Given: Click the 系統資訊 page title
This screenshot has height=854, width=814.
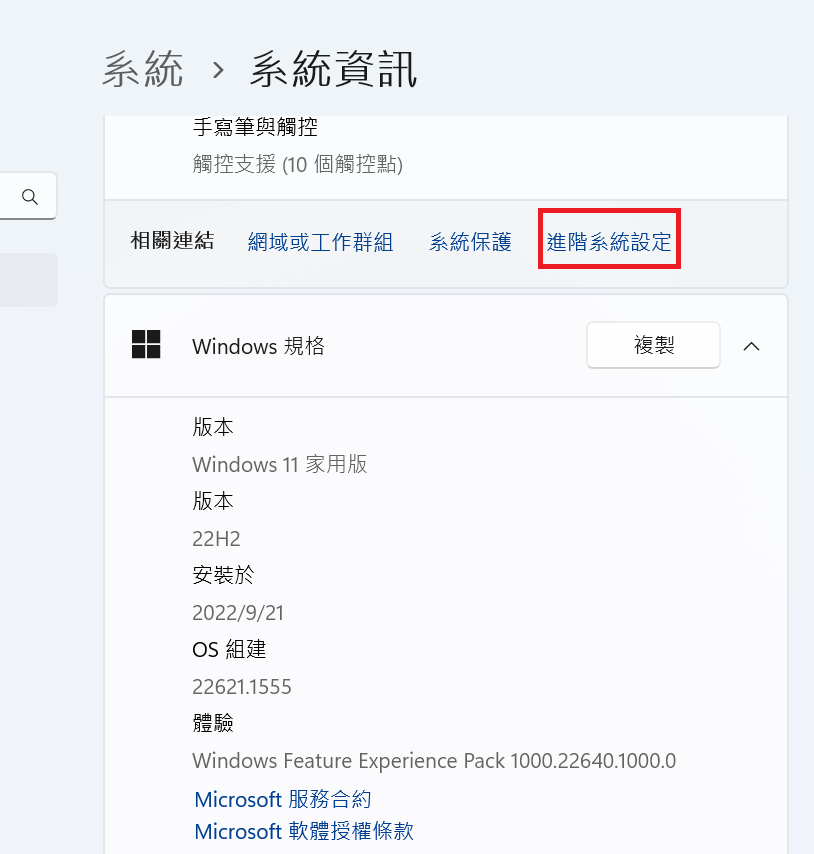Looking at the screenshot, I should pyautogui.click(x=333, y=69).
